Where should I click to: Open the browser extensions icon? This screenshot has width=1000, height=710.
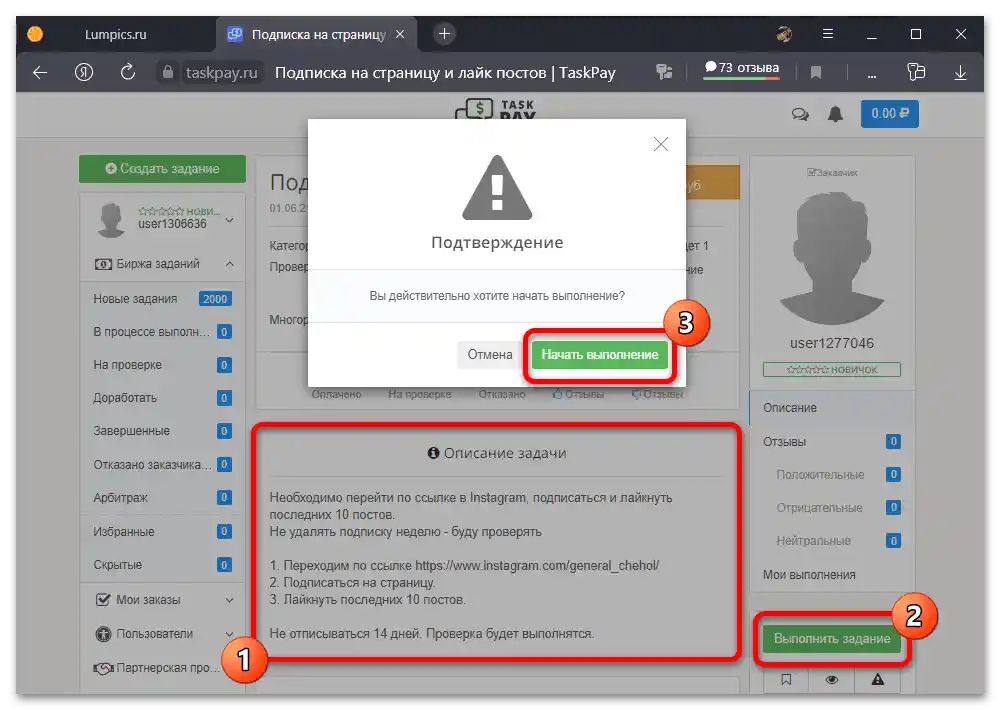click(916, 72)
